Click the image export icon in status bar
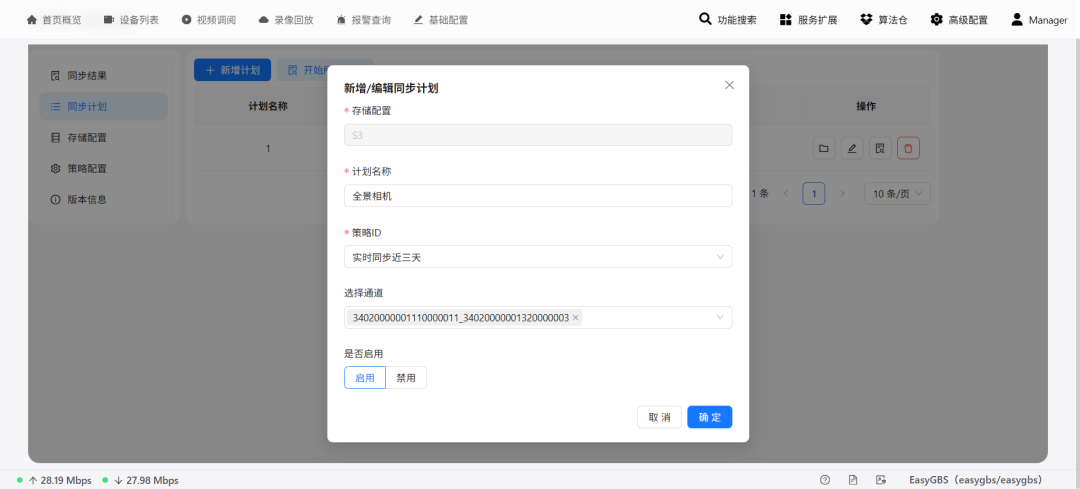The width and height of the screenshot is (1080, 489). [x=880, y=480]
